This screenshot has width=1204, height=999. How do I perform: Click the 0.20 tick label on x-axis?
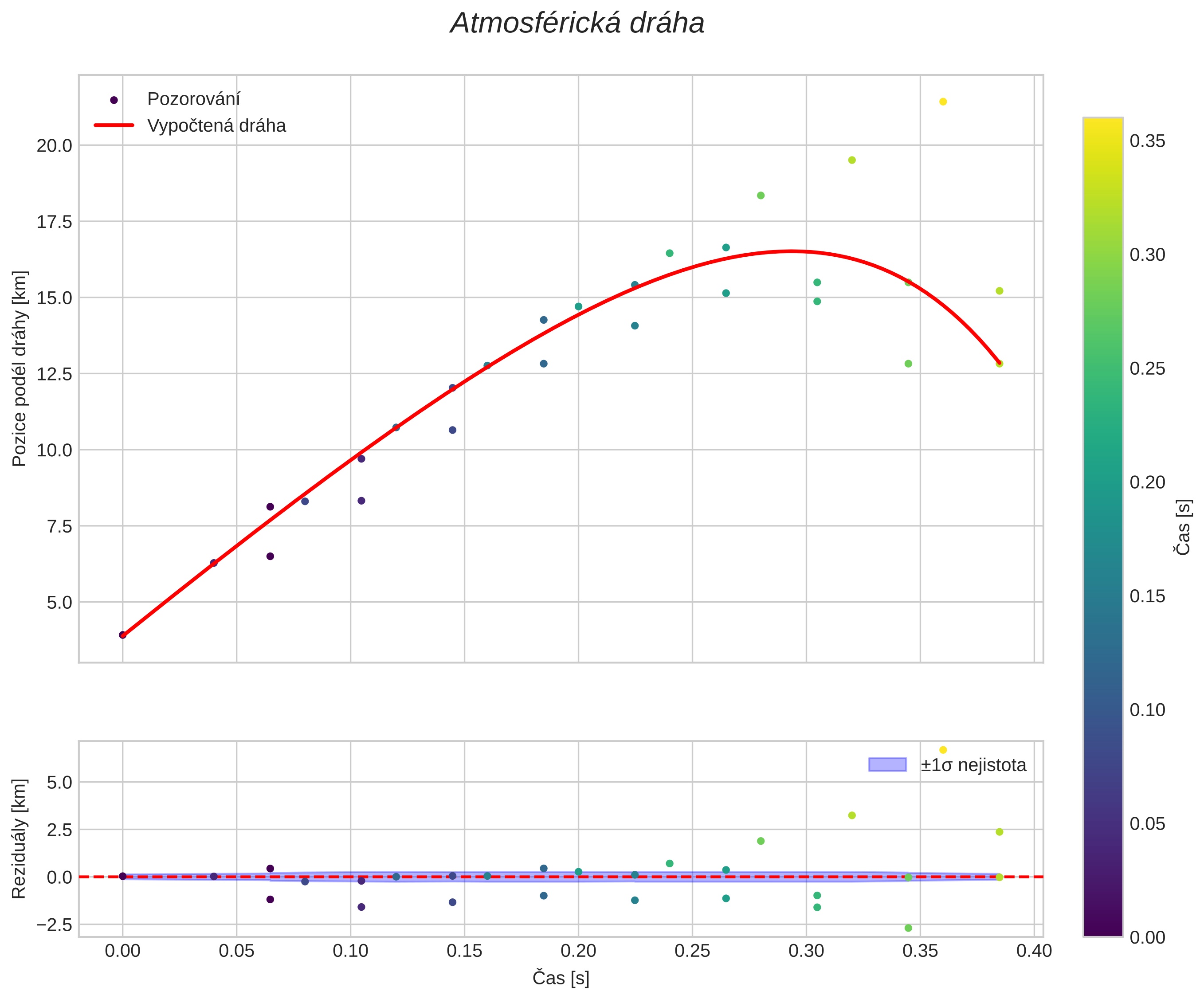(578, 951)
